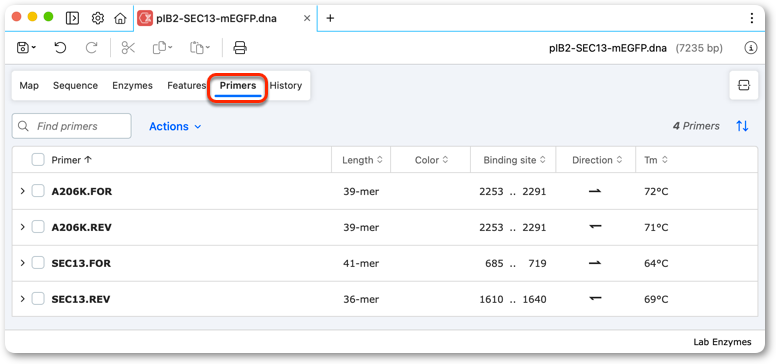
Task: Open the save options dropdown arrow
Action: 34,48
